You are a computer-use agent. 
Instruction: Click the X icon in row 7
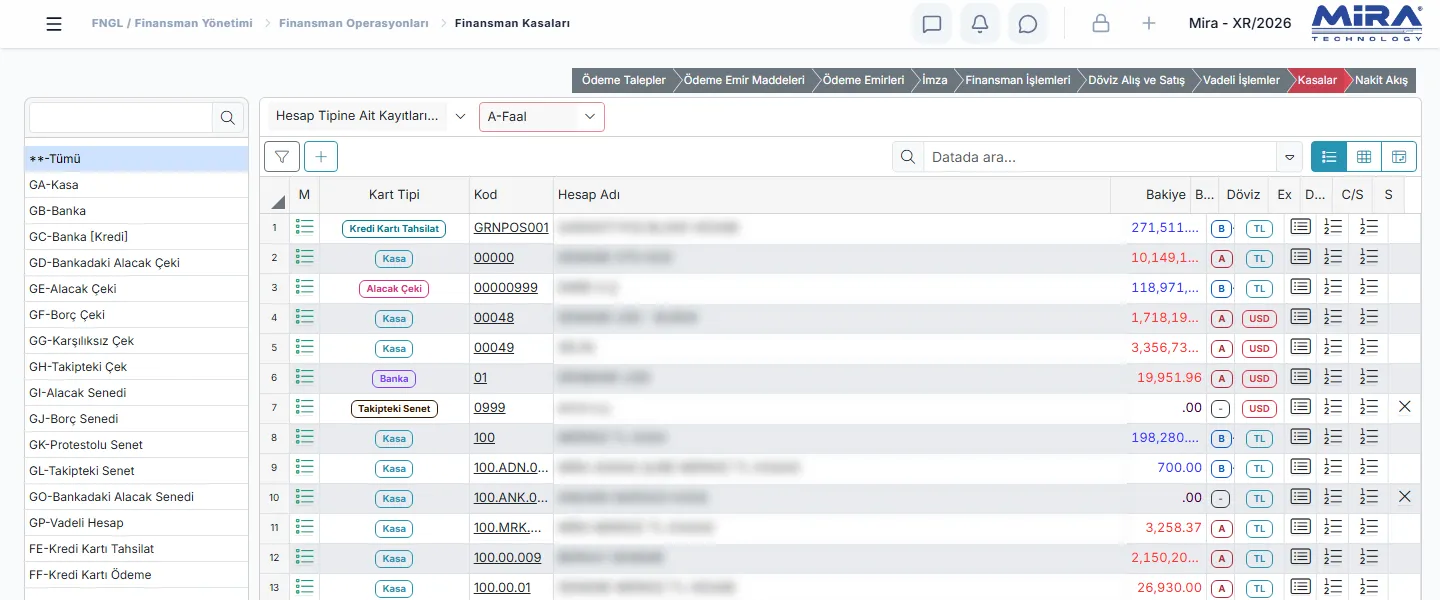[1404, 407]
